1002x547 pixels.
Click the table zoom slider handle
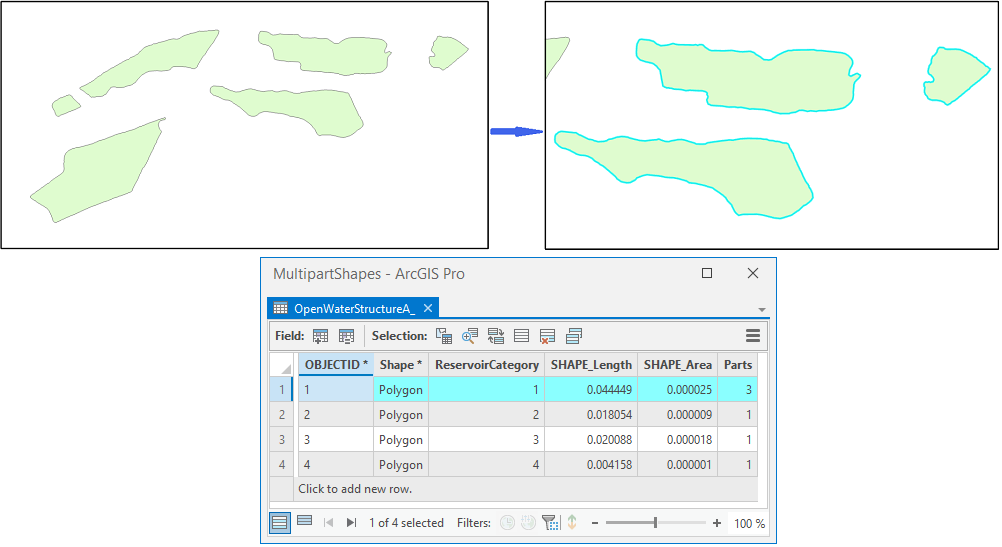(655, 523)
